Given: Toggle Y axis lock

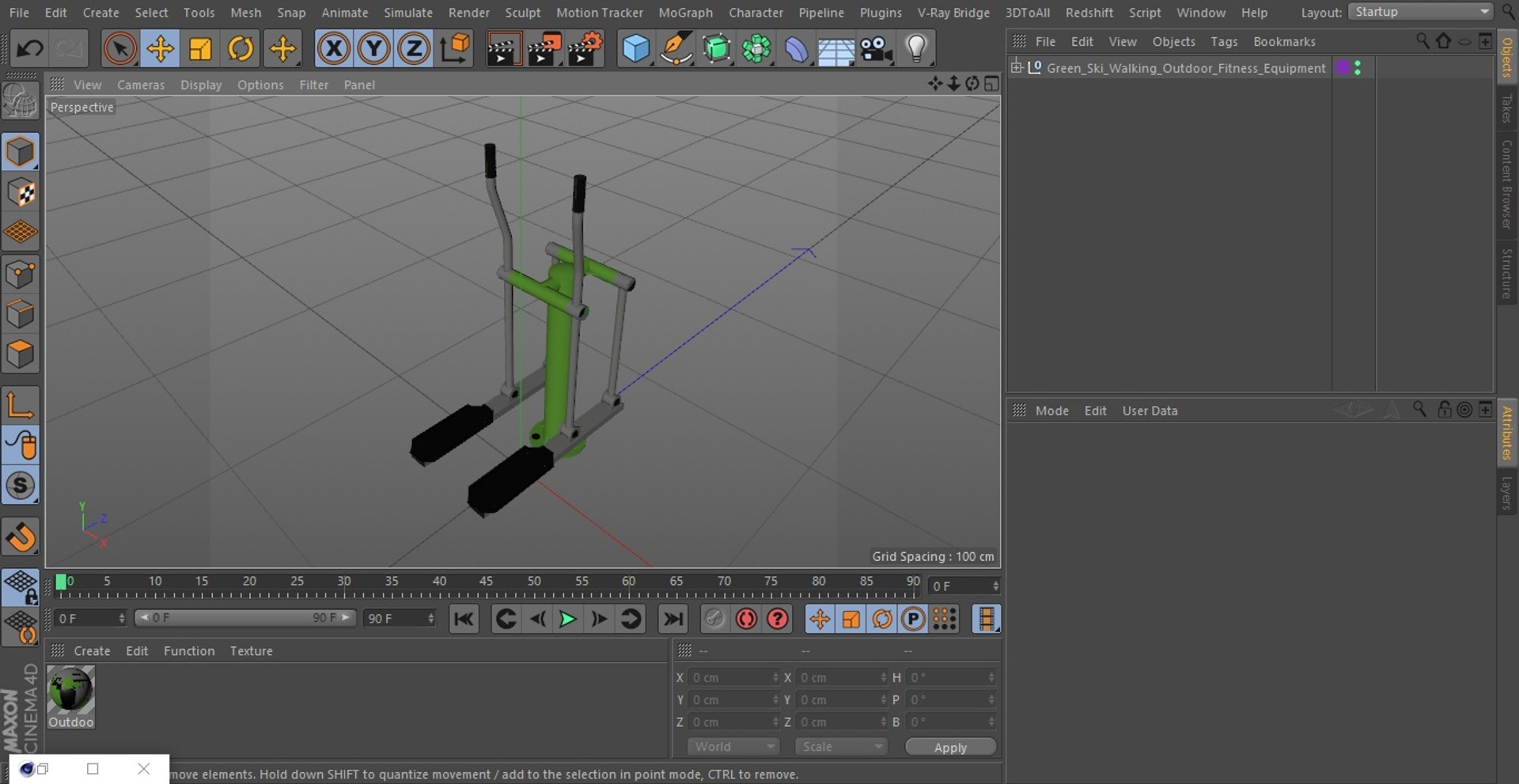Looking at the screenshot, I should point(374,49).
